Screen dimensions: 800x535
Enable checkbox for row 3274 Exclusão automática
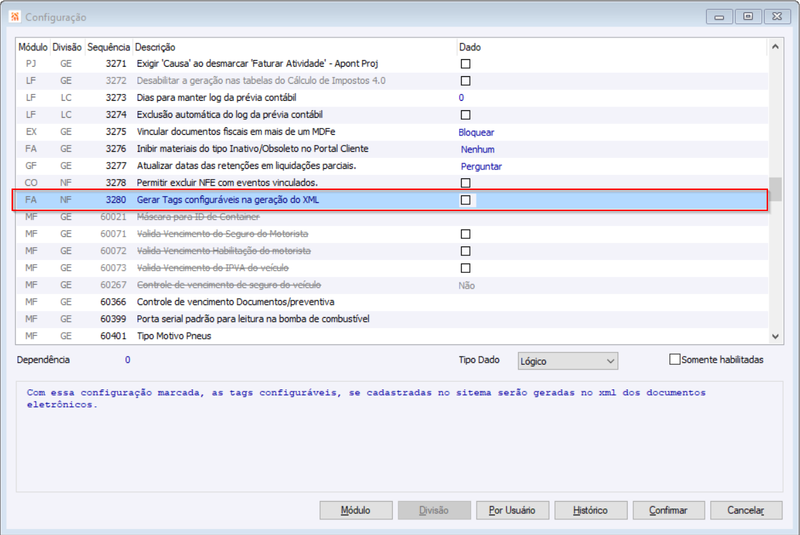point(465,115)
